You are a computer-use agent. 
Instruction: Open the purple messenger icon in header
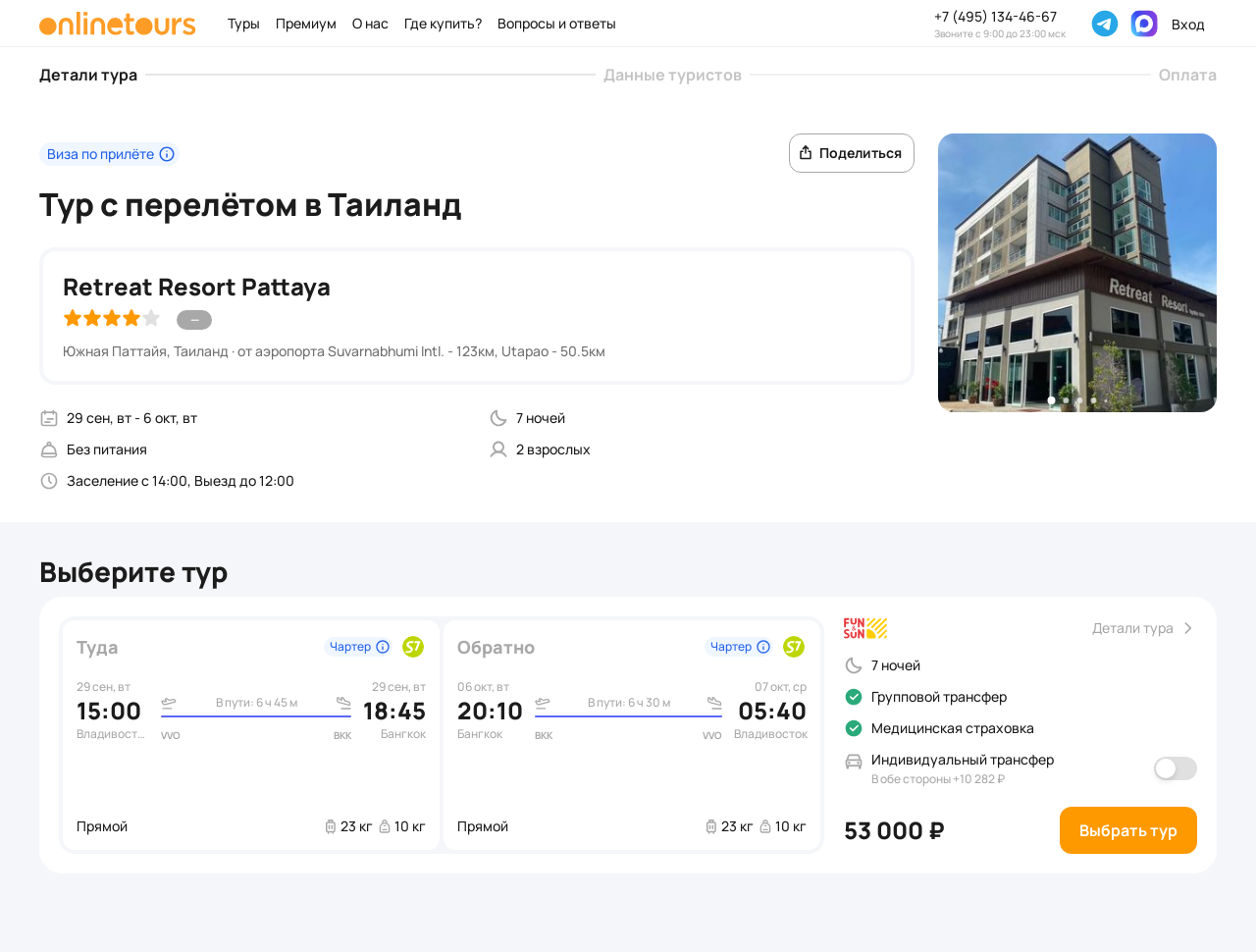pos(1144,24)
